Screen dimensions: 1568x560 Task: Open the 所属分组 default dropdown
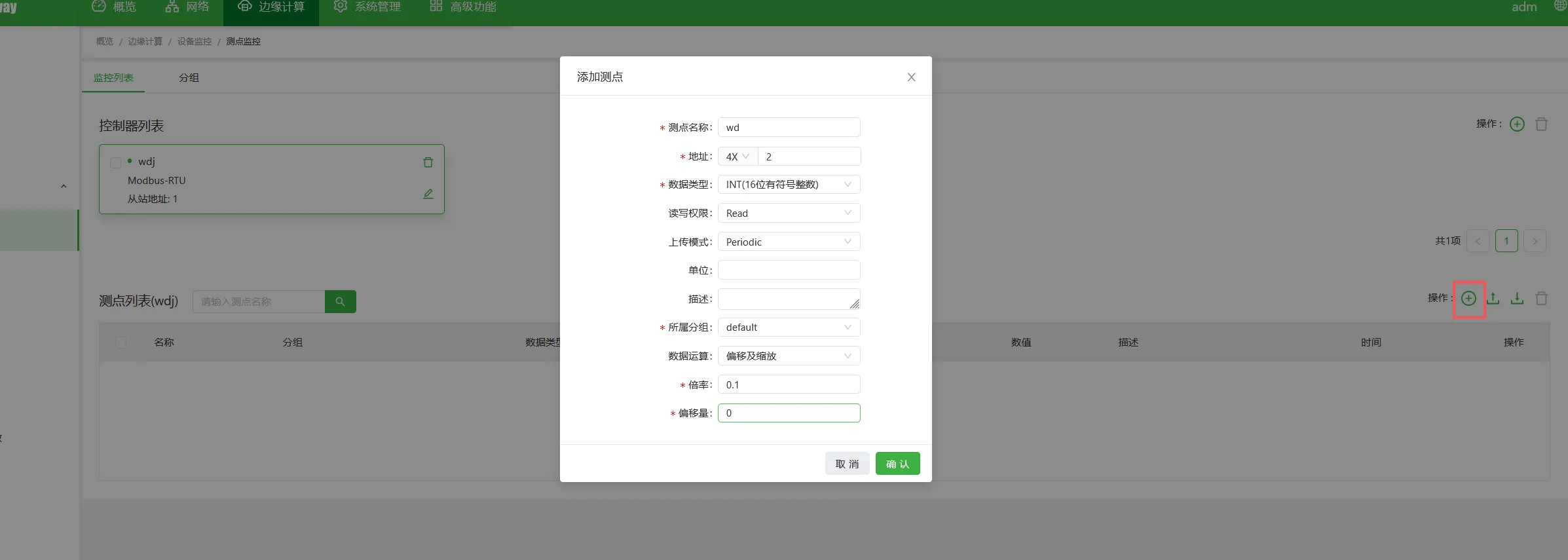[789, 327]
